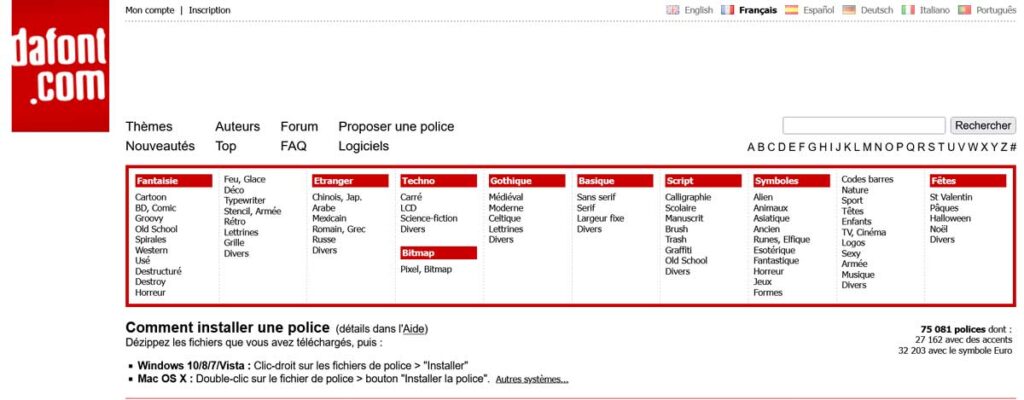The height and width of the screenshot is (400, 1024).
Task: Browse fonts starting with letter A
Action: tap(751, 147)
